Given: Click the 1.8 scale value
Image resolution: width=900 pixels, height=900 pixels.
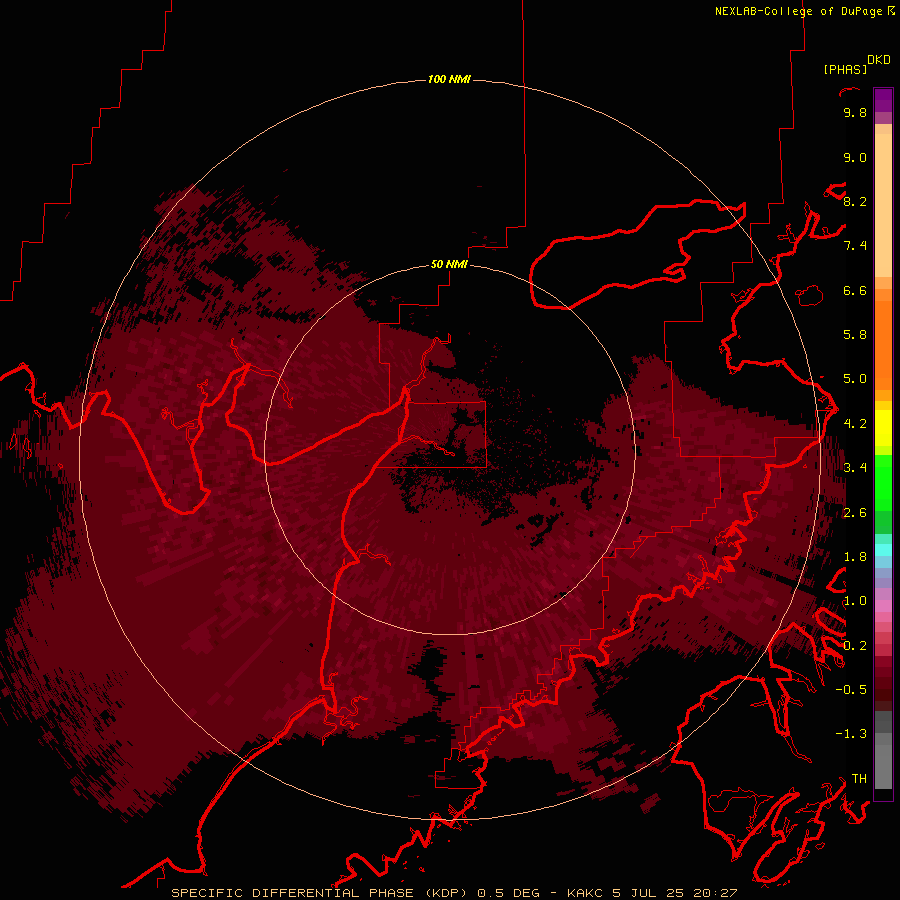Looking at the screenshot, I should pyautogui.click(x=855, y=557).
